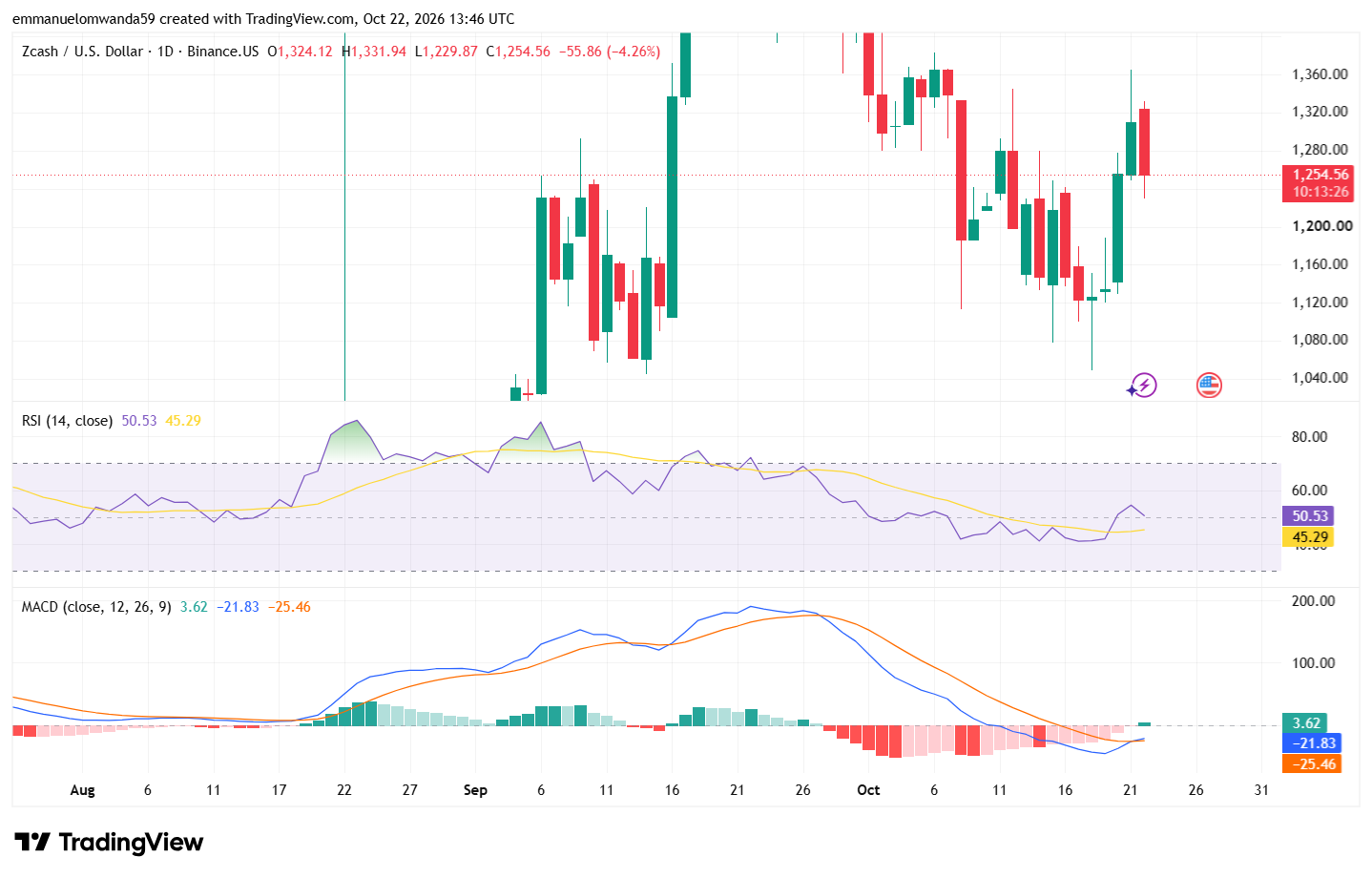Click the 1,320.00 price axis tick
The image size is (1372, 878).
coord(1320,112)
